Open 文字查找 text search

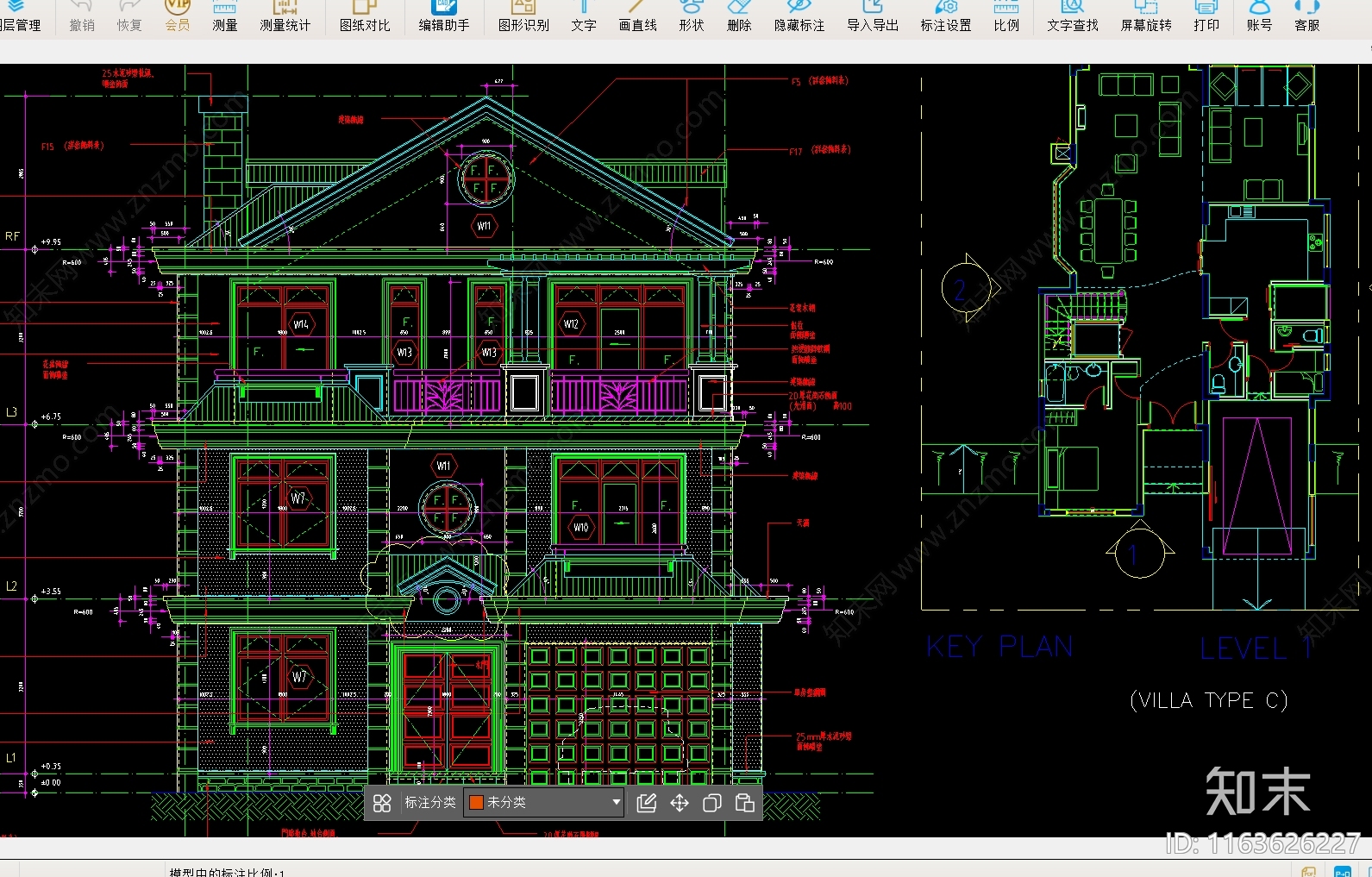click(x=1073, y=17)
